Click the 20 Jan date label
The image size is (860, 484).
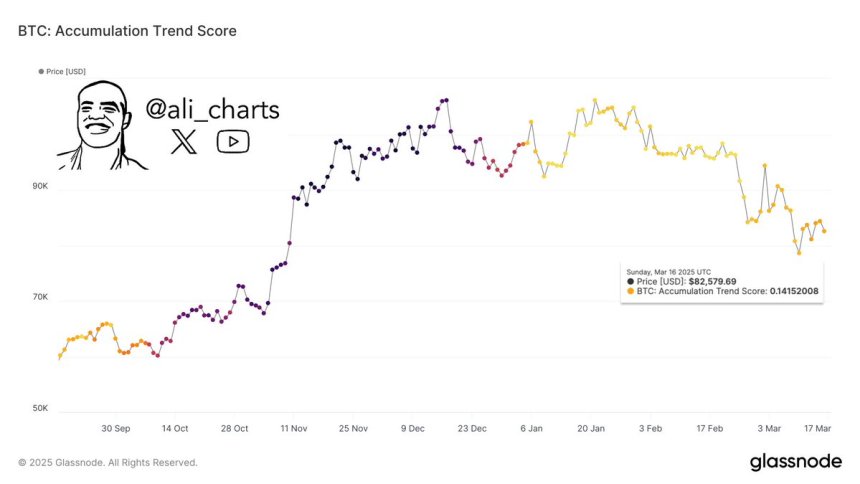pos(591,428)
